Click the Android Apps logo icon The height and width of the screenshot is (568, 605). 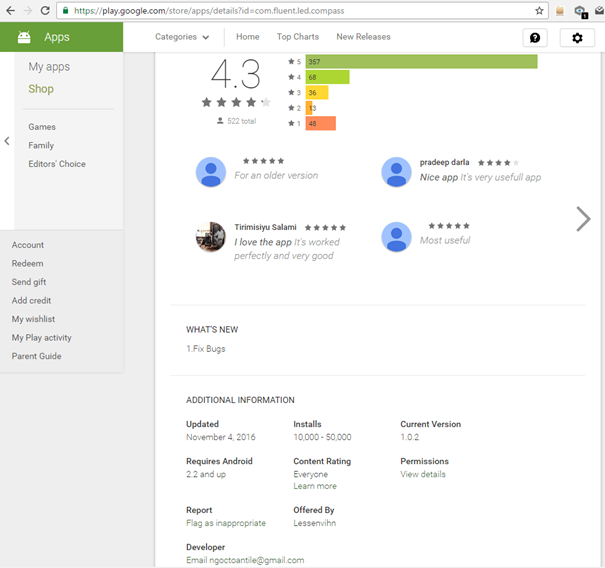[x=24, y=37]
